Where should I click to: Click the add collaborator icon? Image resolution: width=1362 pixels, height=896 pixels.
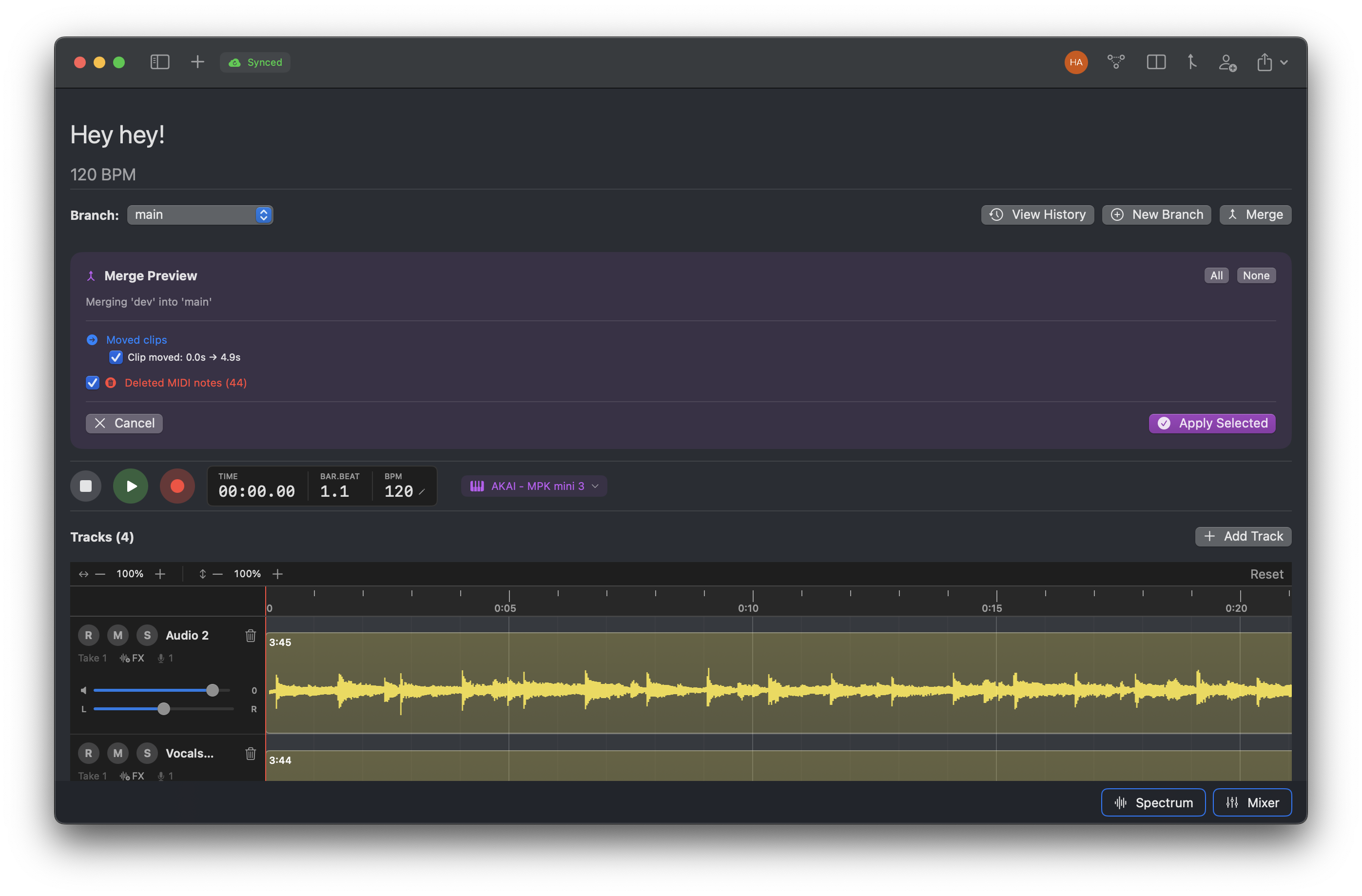(x=1228, y=63)
